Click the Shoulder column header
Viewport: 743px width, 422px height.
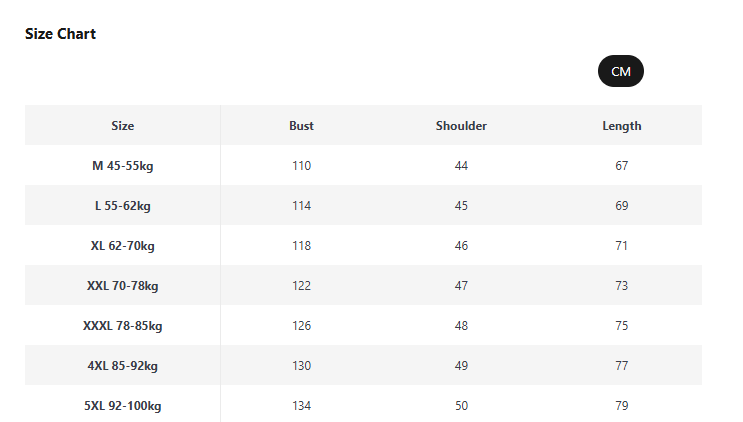461,126
